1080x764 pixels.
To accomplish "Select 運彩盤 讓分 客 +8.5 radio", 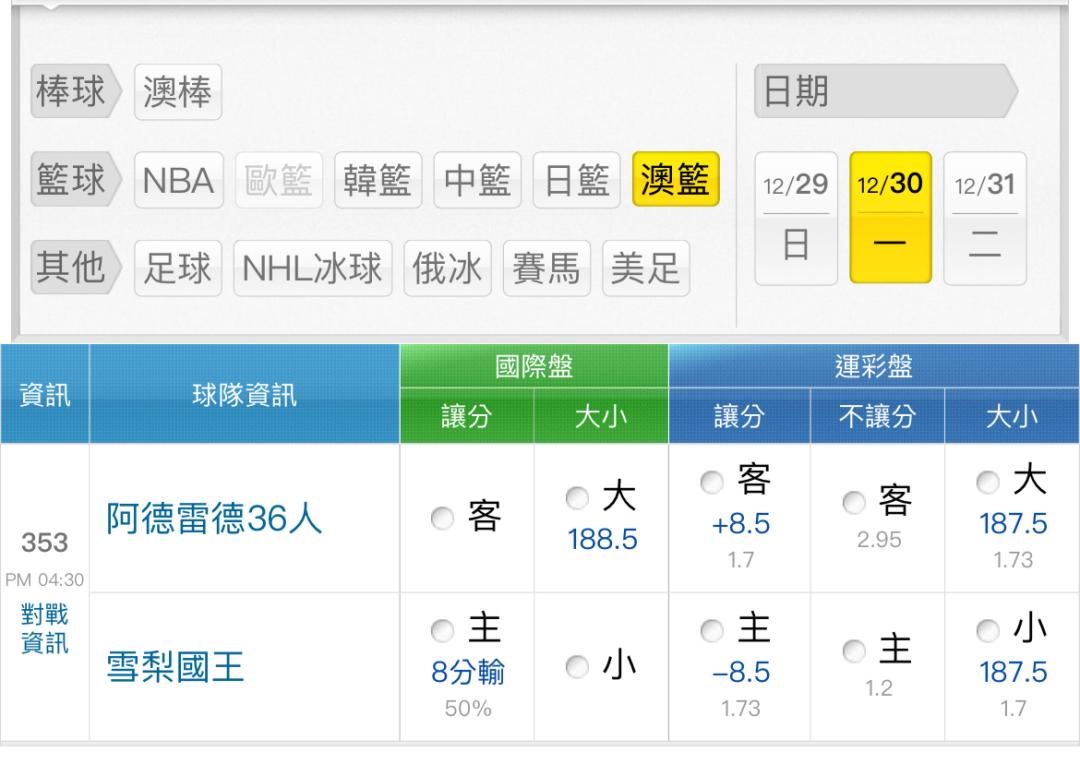I will click(x=712, y=482).
